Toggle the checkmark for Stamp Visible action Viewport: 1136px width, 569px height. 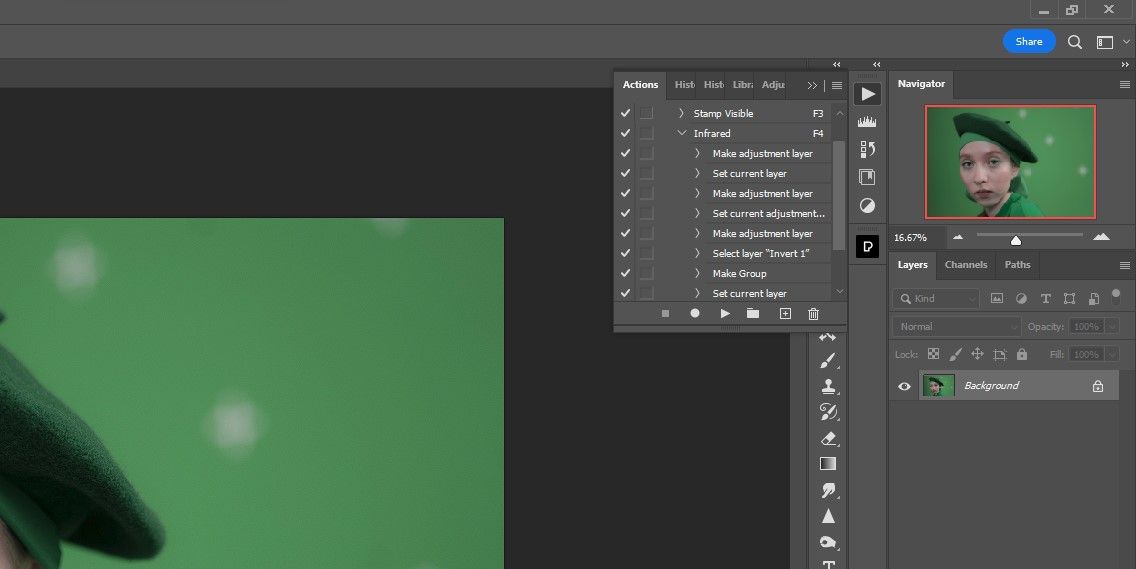click(x=625, y=113)
